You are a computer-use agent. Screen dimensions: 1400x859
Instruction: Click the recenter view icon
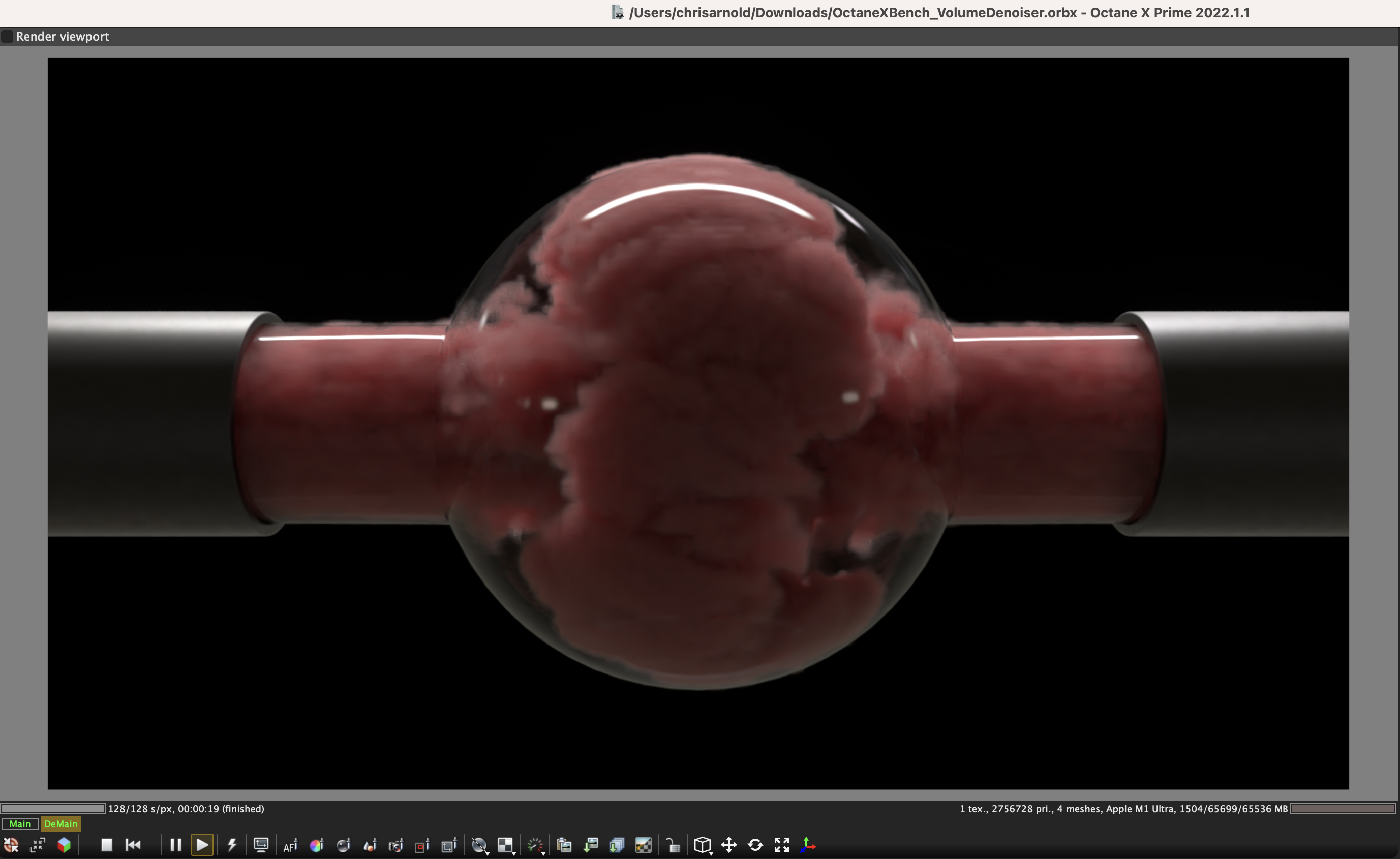point(11,845)
